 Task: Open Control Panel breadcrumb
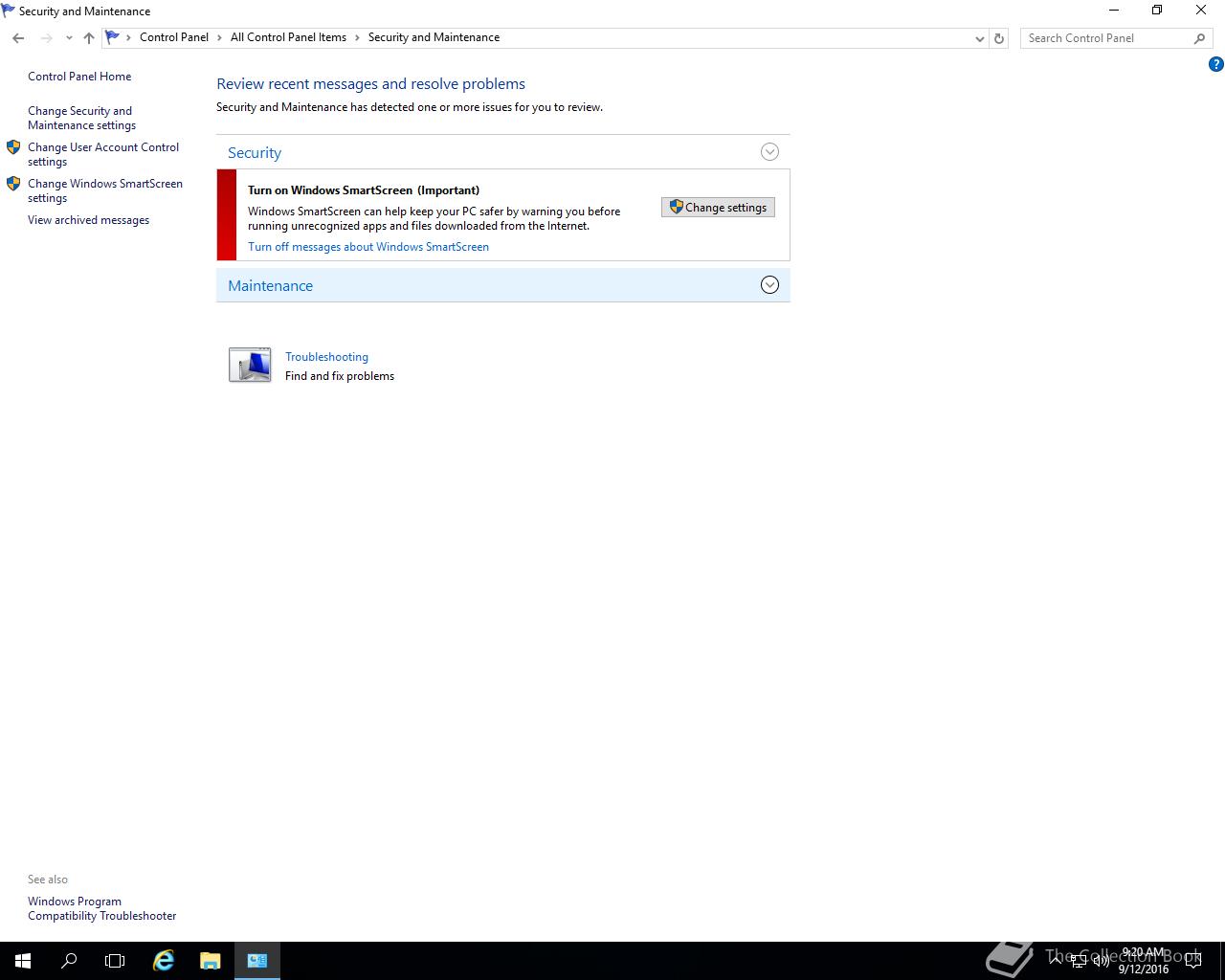[174, 37]
